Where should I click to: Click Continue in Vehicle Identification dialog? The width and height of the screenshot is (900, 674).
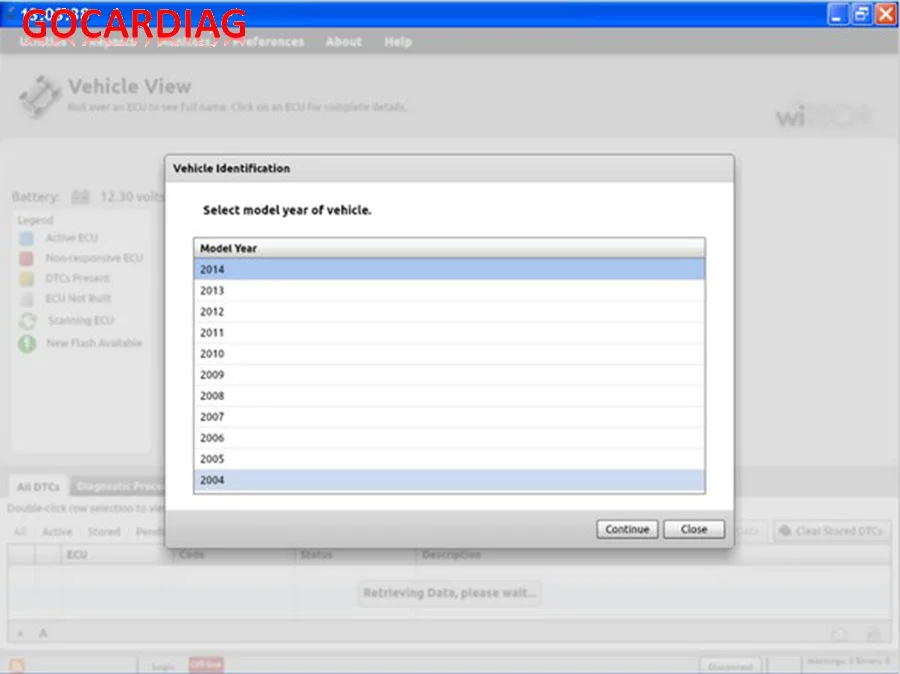point(627,529)
